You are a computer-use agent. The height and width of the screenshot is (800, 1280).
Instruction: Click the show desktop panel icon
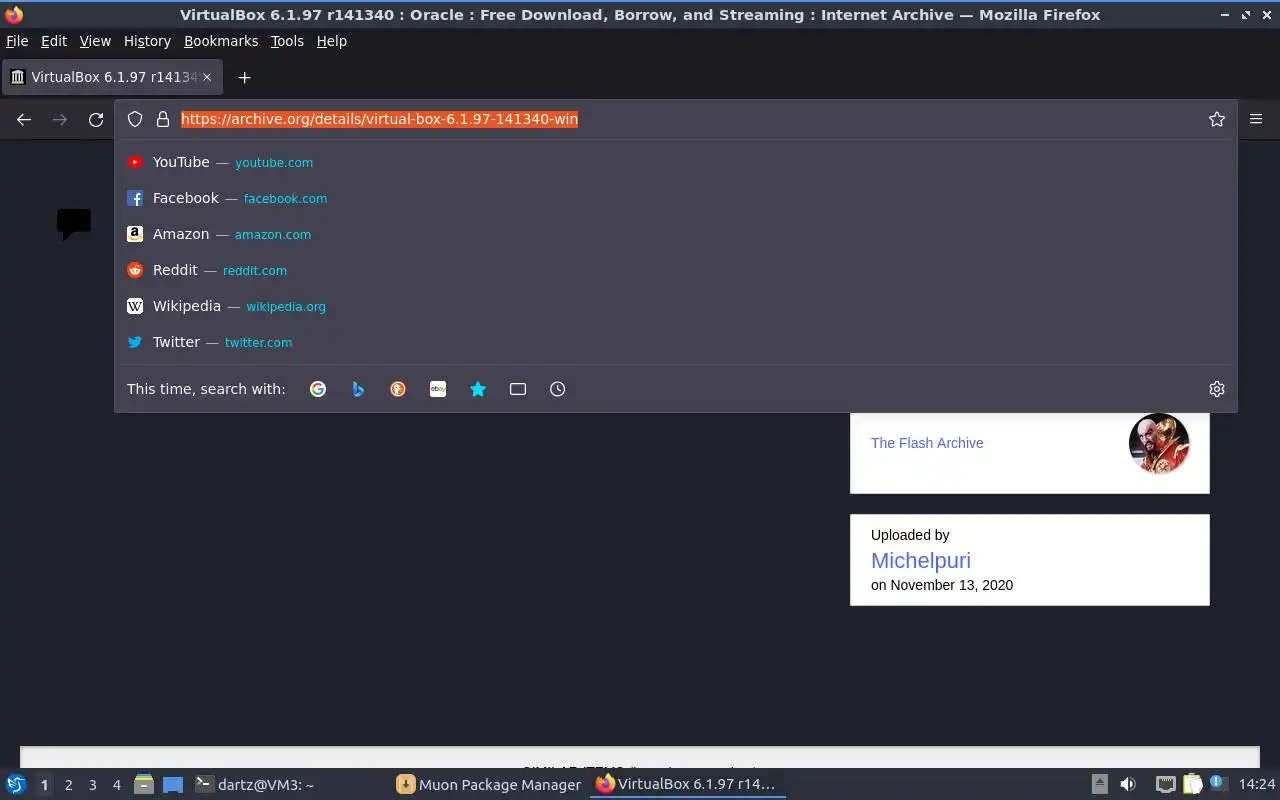click(173, 784)
